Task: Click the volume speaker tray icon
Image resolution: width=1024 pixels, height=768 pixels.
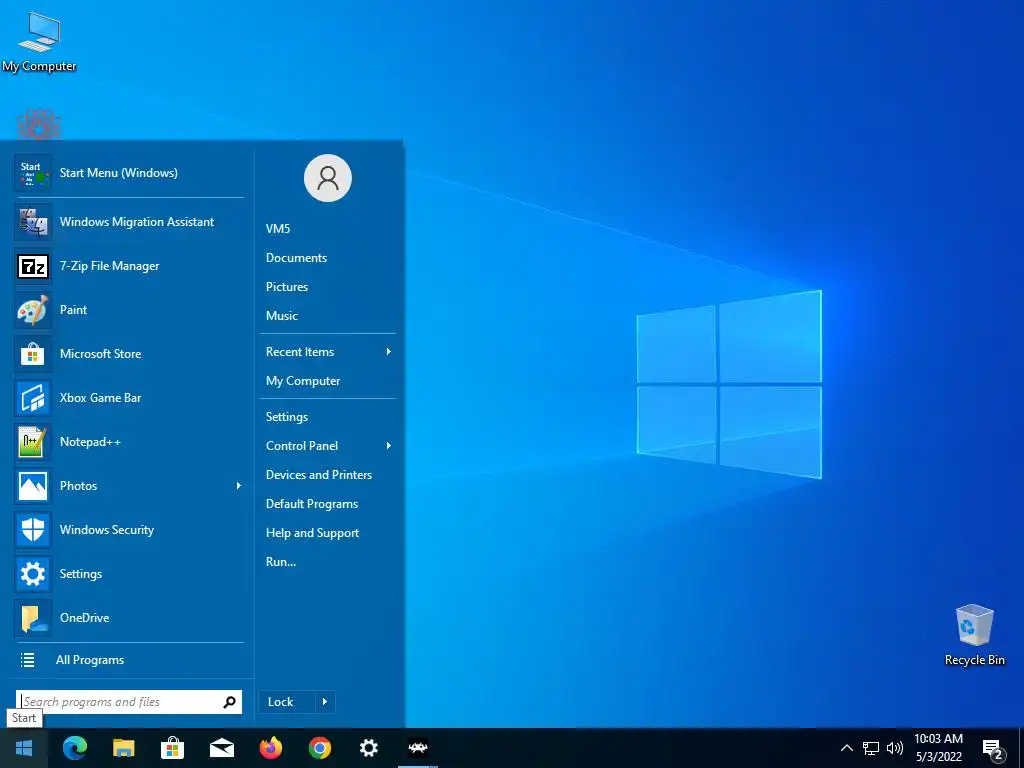Action: tap(895, 748)
